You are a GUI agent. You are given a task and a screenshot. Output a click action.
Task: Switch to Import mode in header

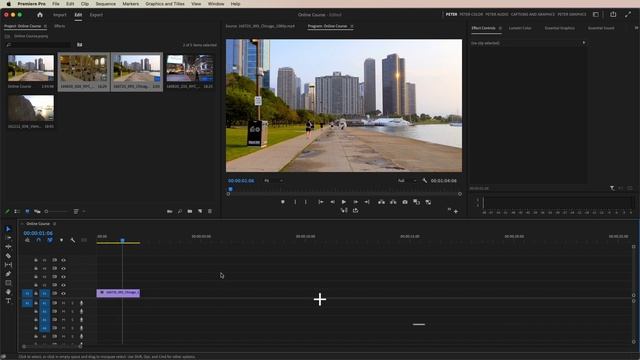coord(60,15)
